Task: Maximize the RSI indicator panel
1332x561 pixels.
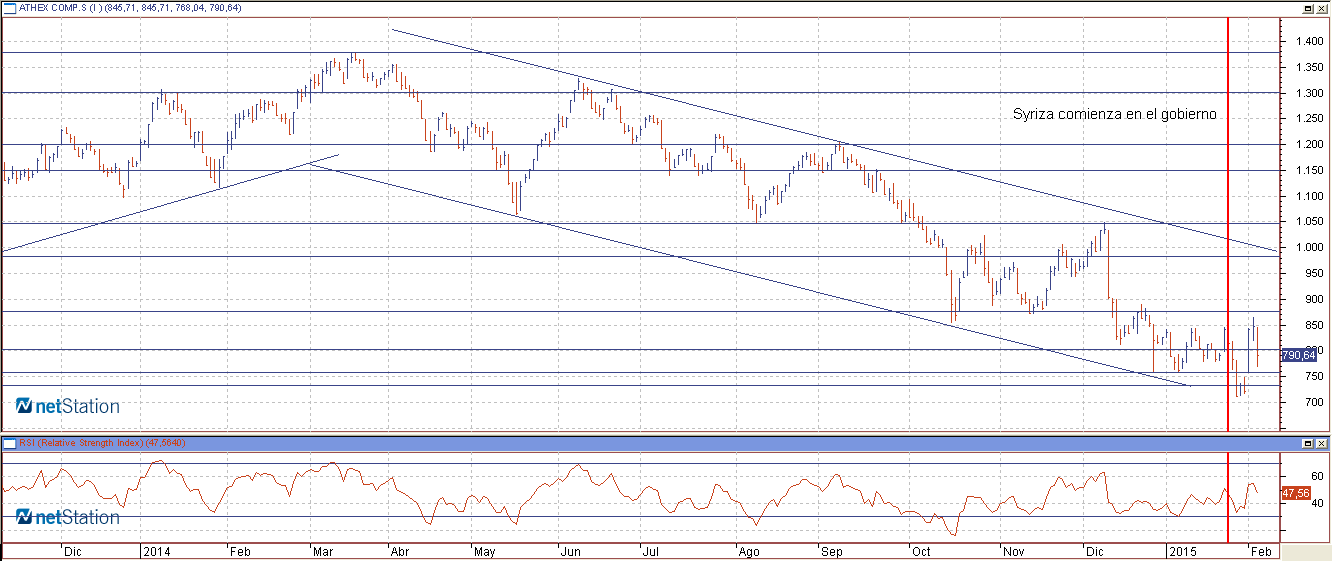Action: (1307, 442)
